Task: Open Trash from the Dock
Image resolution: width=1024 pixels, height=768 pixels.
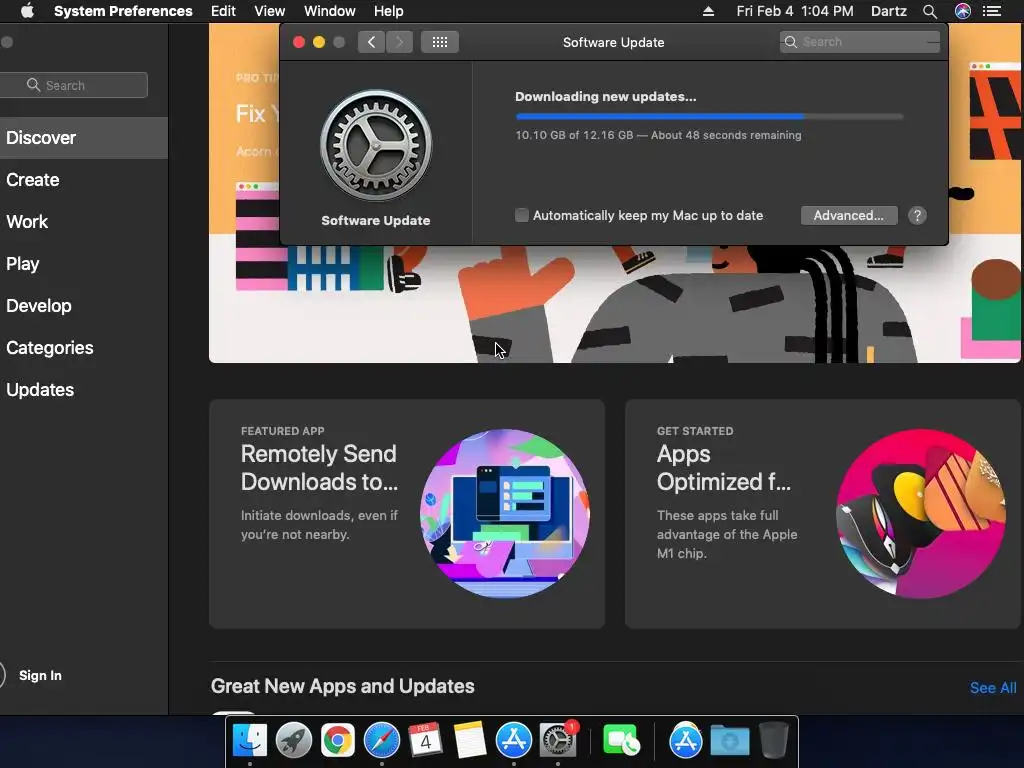Action: coord(773,741)
